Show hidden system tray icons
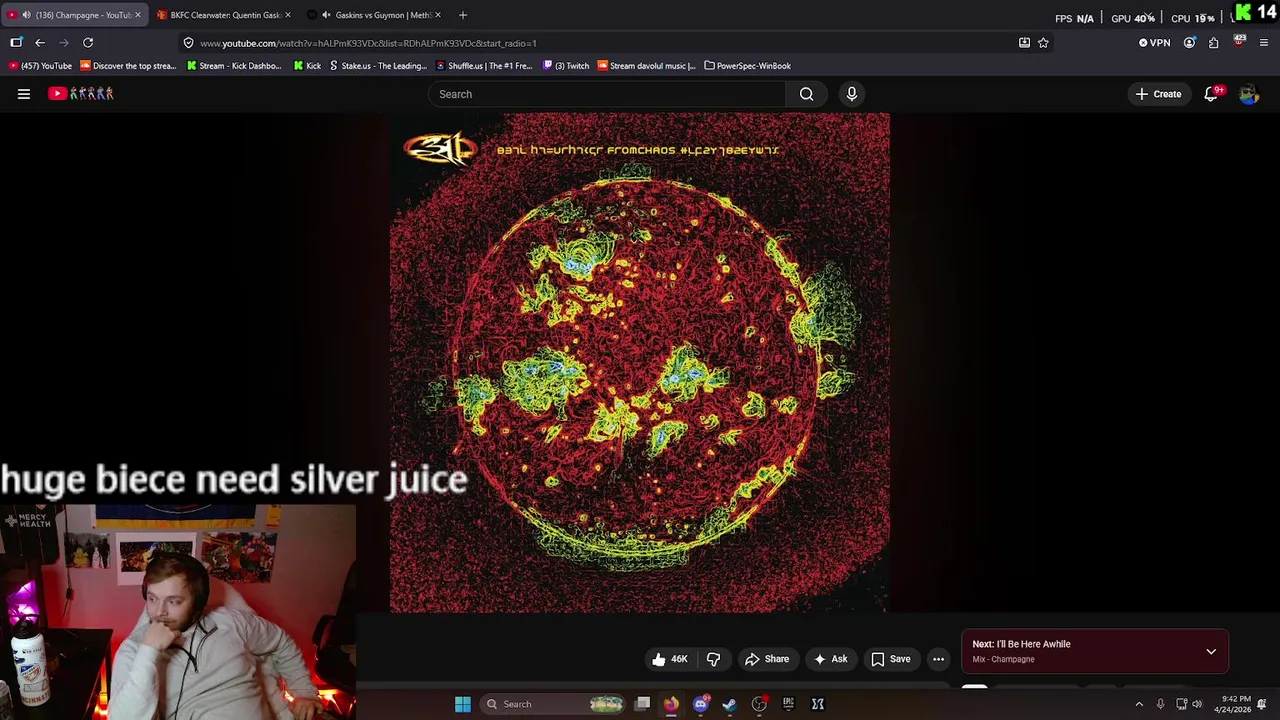Screen dimensions: 1280x720 click(x=1139, y=704)
